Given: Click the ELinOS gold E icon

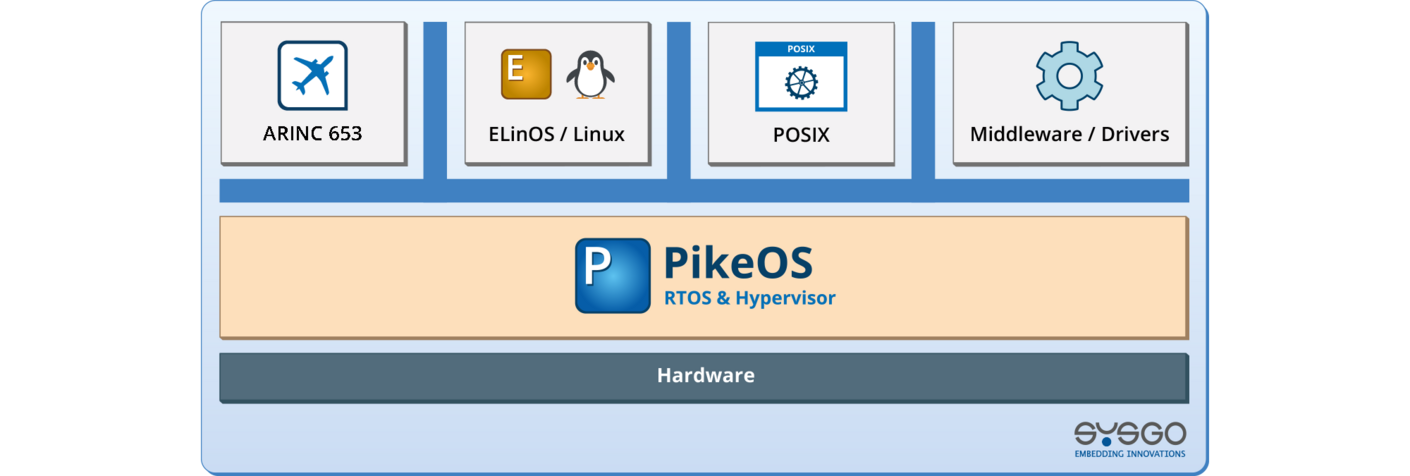Looking at the screenshot, I should coord(526,74).
